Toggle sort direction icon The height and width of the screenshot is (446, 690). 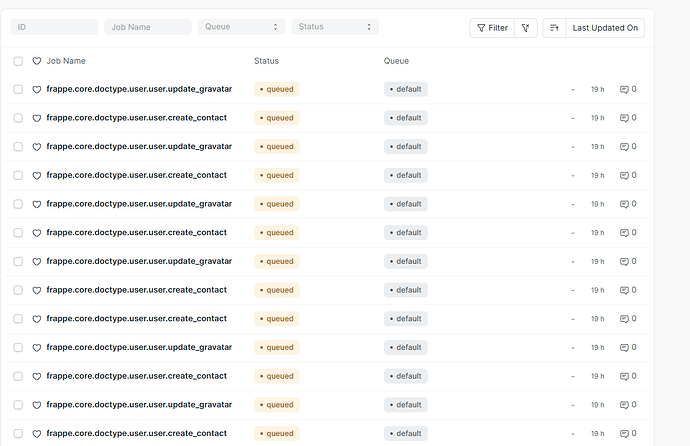click(x=554, y=28)
